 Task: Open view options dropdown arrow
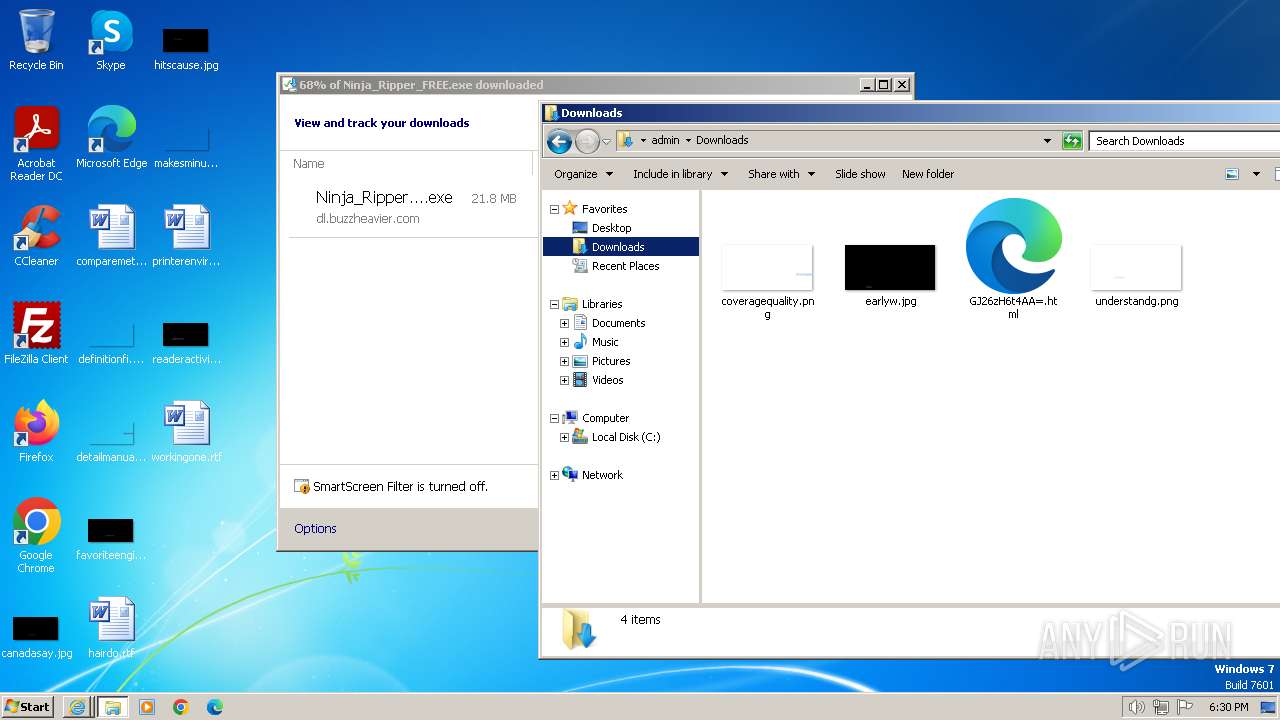point(1256,174)
